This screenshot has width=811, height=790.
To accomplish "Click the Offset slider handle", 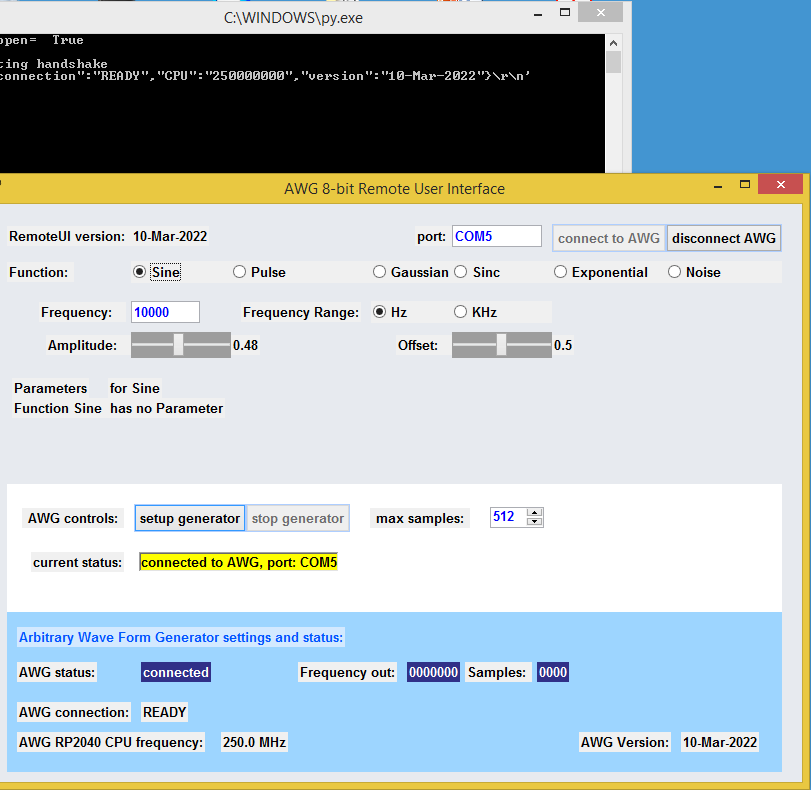I will (x=501, y=345).
